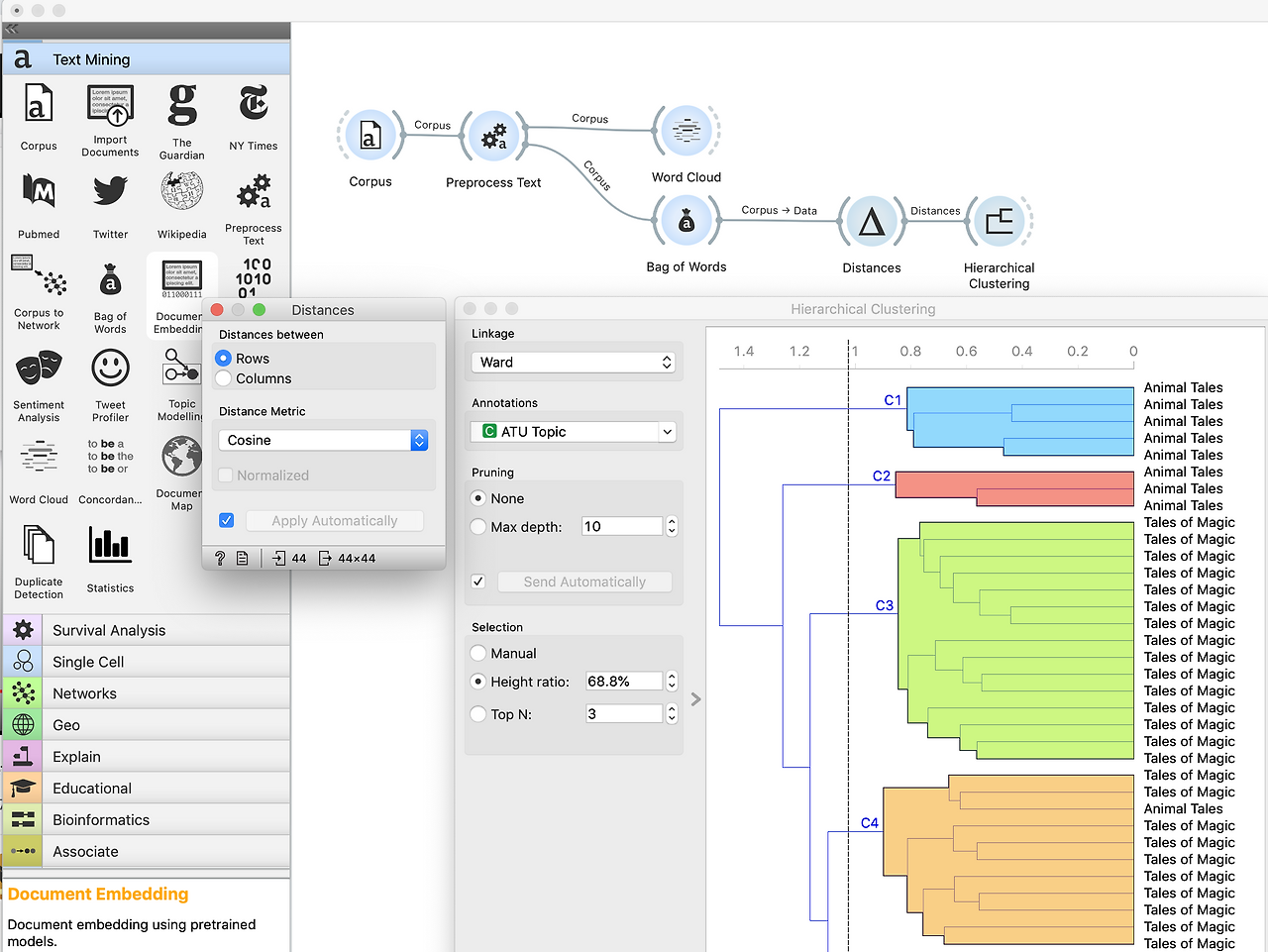Select the Height ratio option
The height and width of the screenshot is (952, 1268).
478,682
